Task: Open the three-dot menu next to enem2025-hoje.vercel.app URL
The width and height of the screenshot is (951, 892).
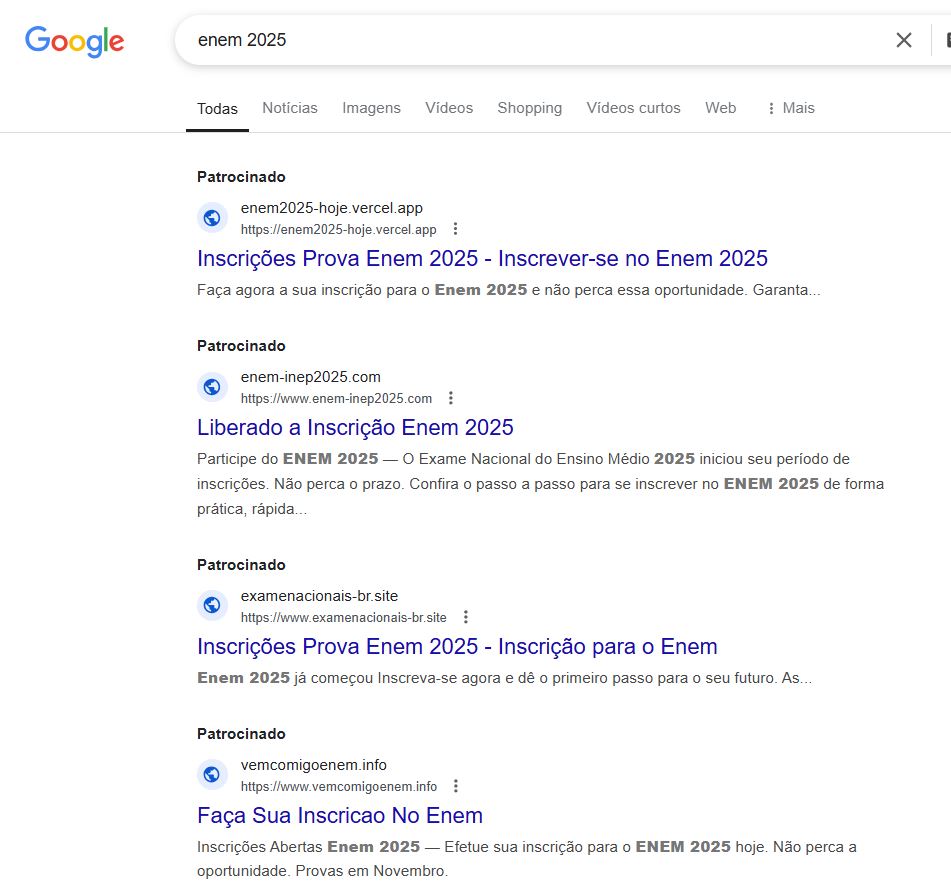Action: (x=455, y=229)
